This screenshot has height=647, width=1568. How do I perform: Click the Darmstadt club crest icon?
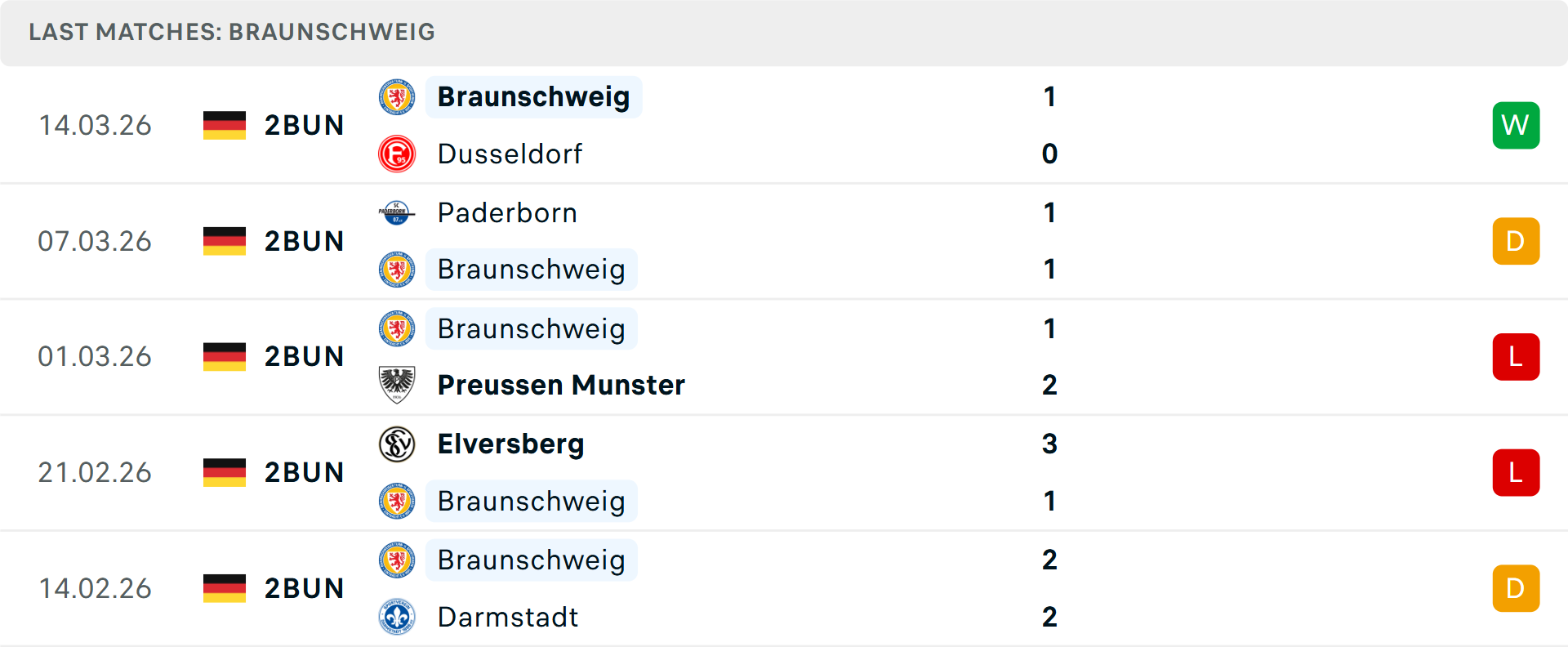pos(397,617)
